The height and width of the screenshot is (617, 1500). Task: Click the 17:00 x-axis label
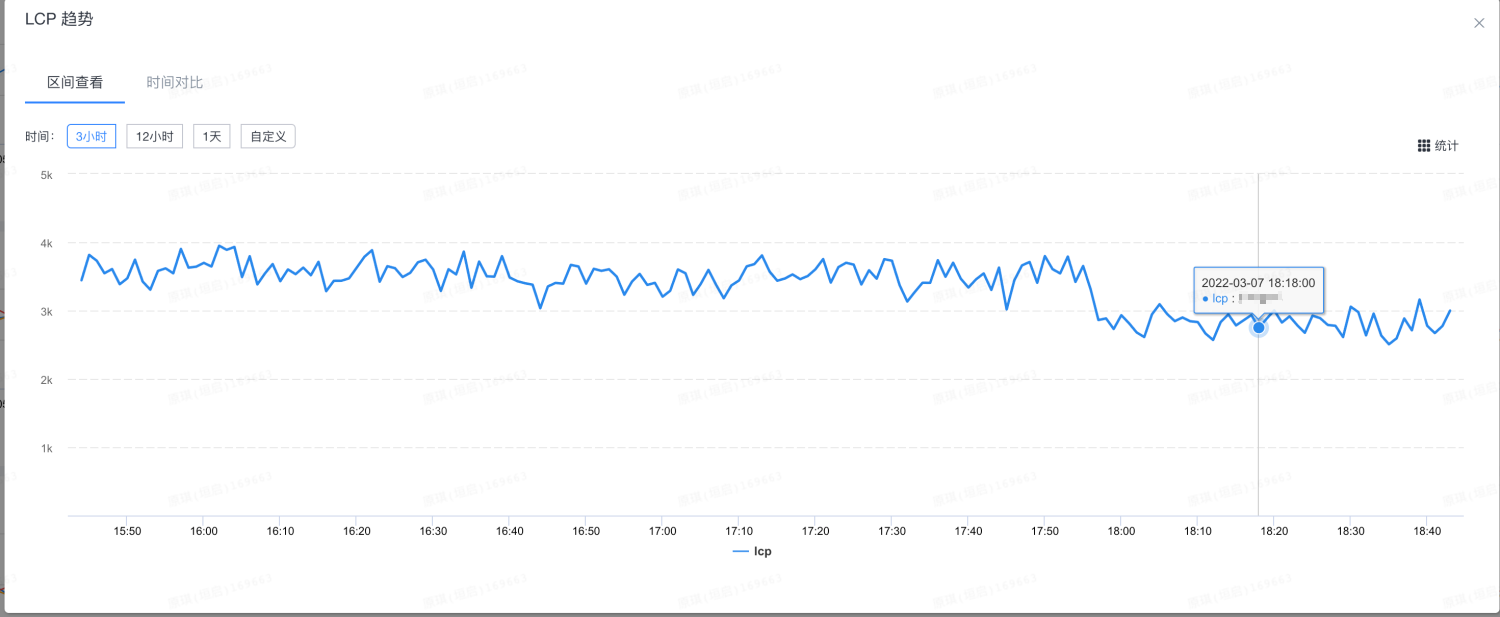tap(662, 531)
